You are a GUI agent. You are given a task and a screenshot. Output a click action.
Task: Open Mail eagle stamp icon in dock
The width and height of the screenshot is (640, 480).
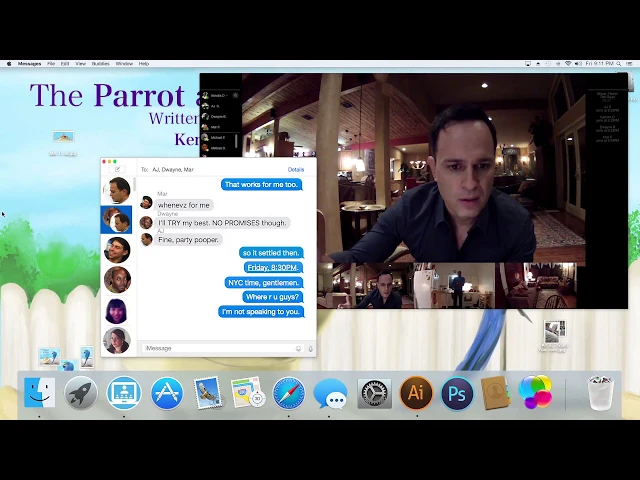point(208,393)
